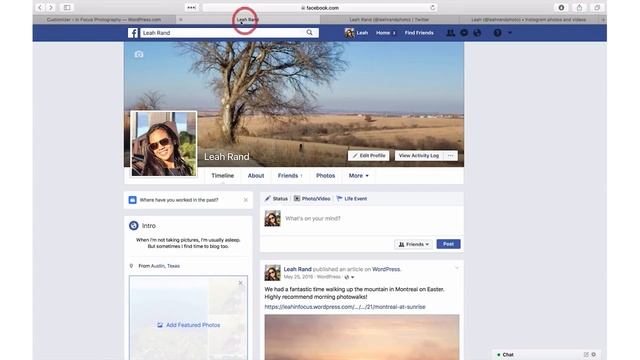
Task: Open account dropdown arrow in top bar
Action: [510, 33]
